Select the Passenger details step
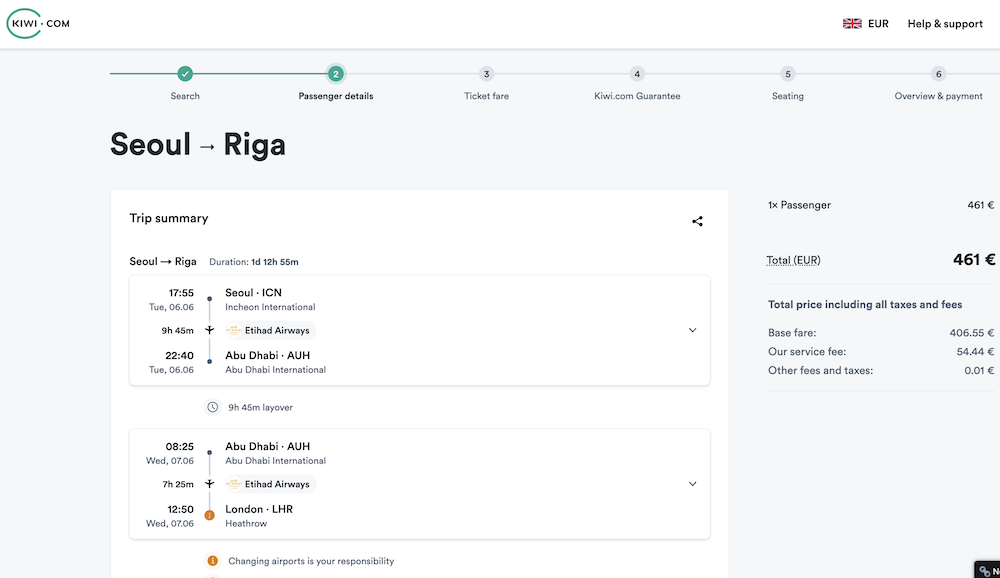Image resolution: width=1000 pixels, height=578 pixels. click(336, 74)
